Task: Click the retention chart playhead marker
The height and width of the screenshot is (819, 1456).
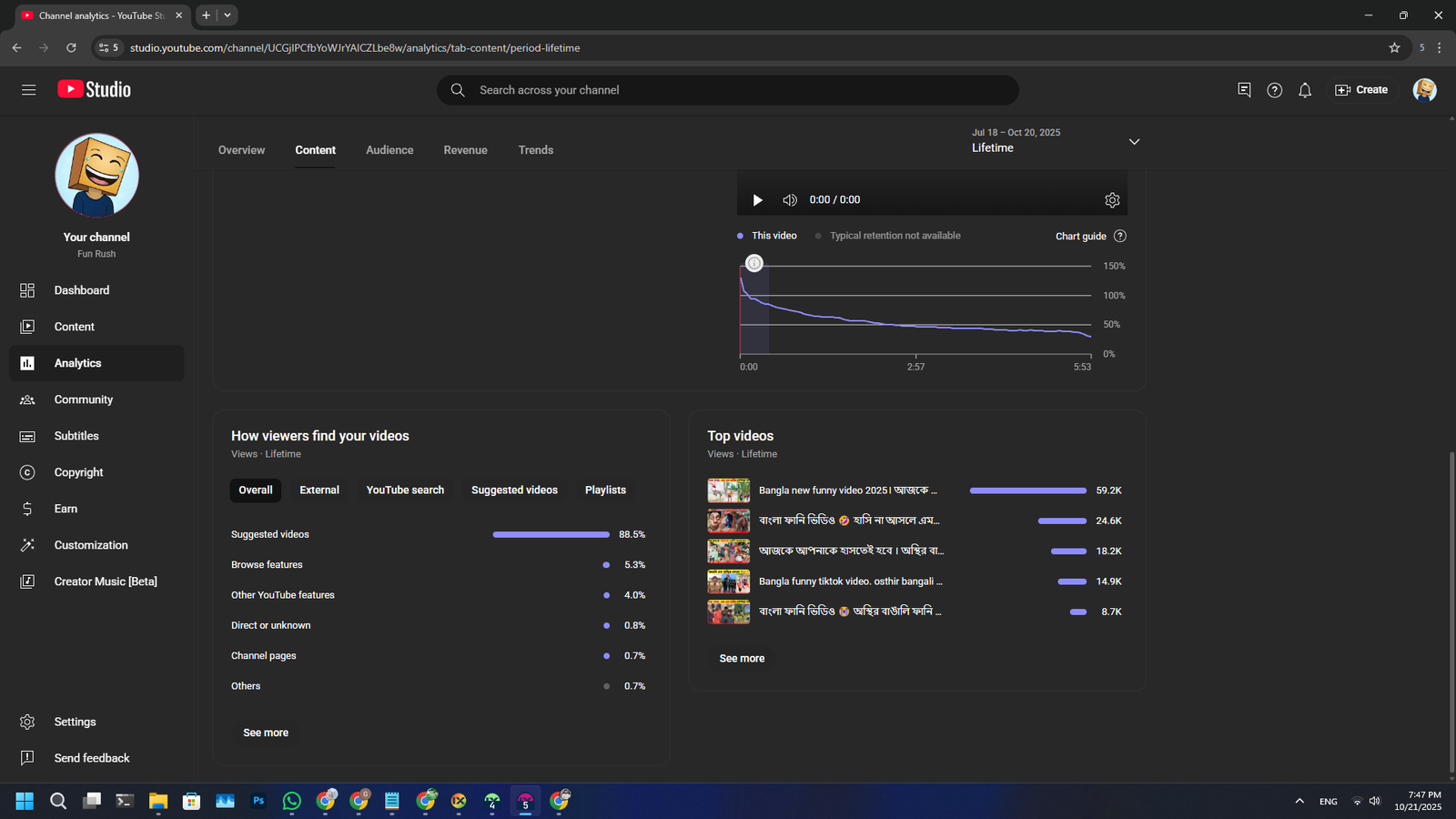Action: tap(754, 264)
